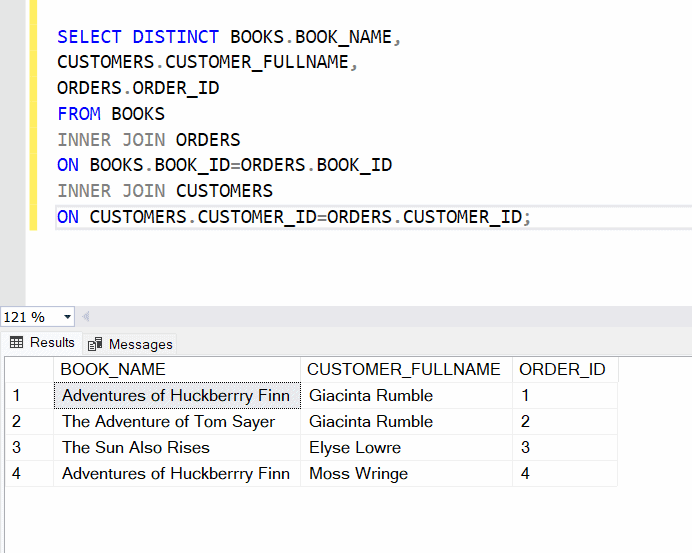The height and width of the screenshot is (553, 692).
Task: Click ON BOOKS.BOOK_ID=ORDERS.BOOK_ID line
Action: tap(225, 166)
